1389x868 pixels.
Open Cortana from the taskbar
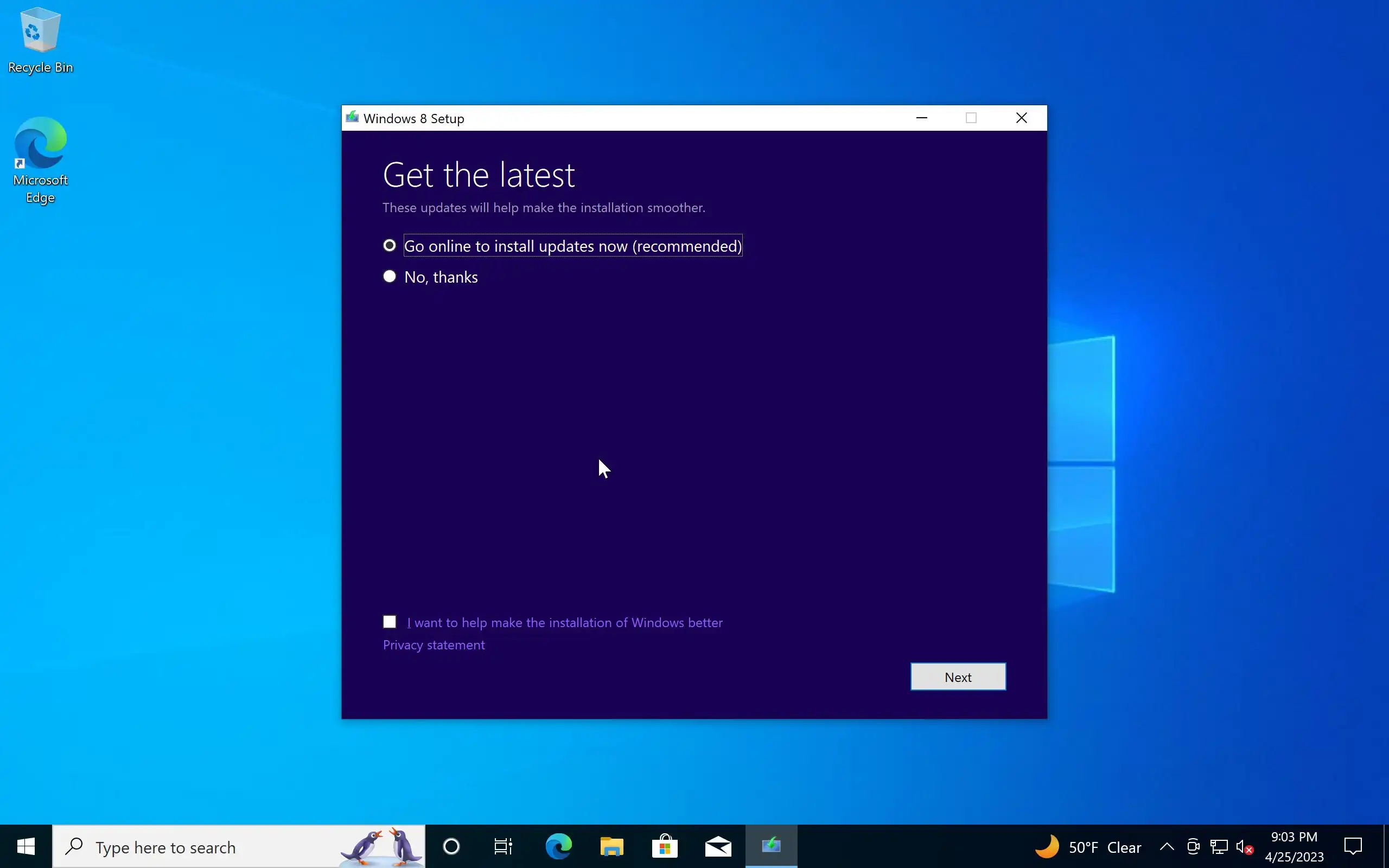(451, 846)
